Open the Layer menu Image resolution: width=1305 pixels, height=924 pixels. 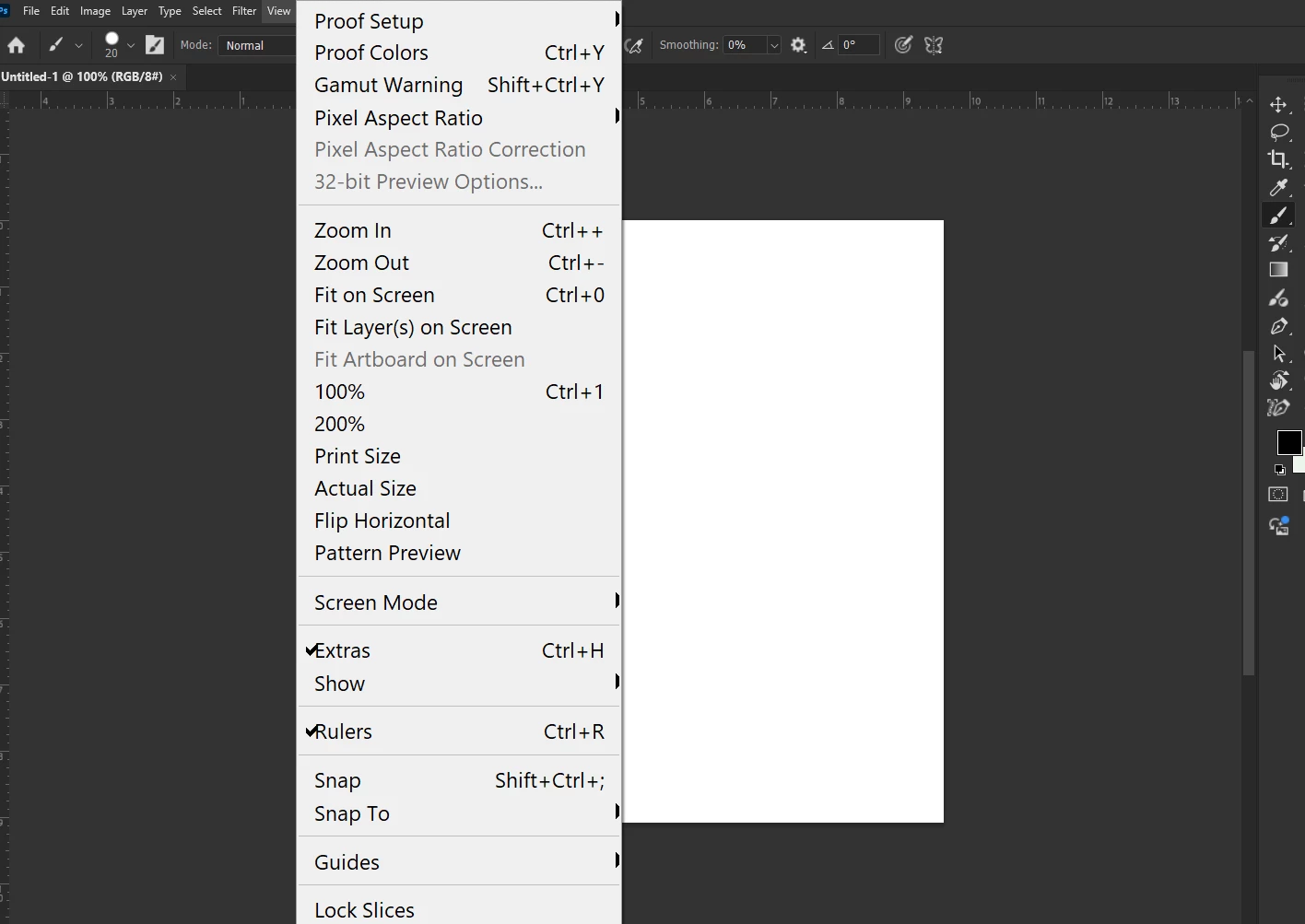[135, 11]
